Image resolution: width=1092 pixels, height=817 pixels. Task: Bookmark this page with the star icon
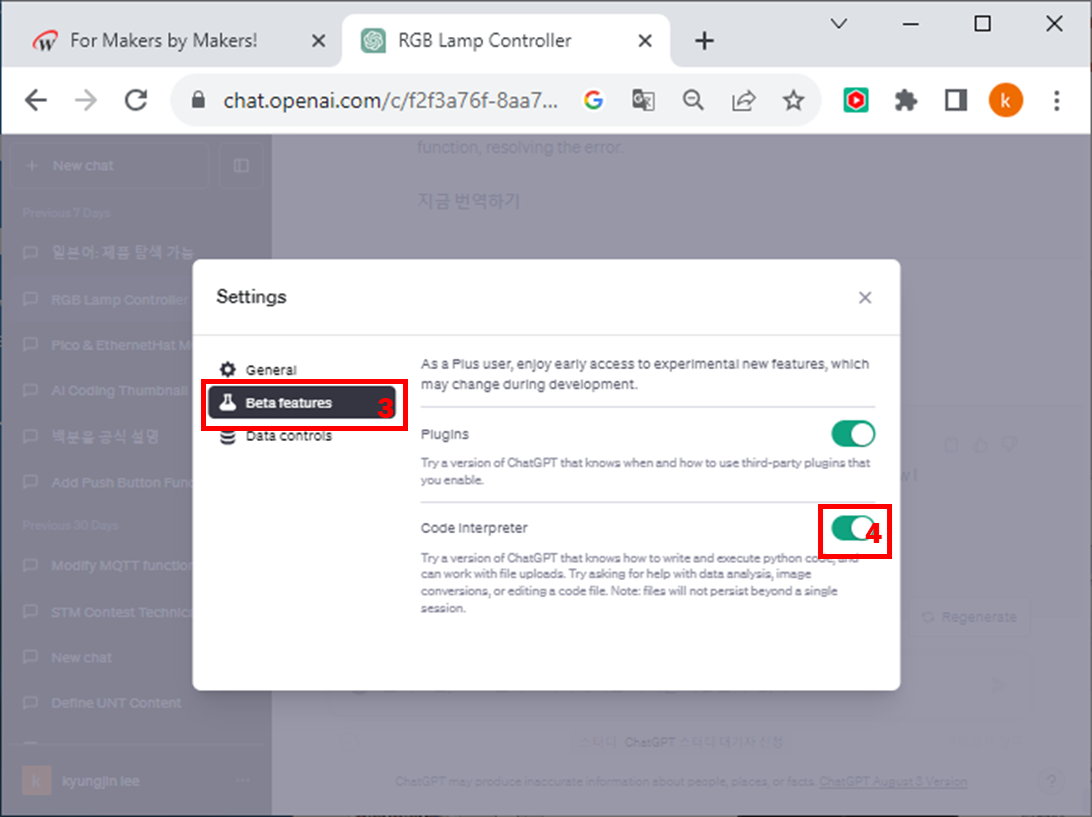coord(793,101)
